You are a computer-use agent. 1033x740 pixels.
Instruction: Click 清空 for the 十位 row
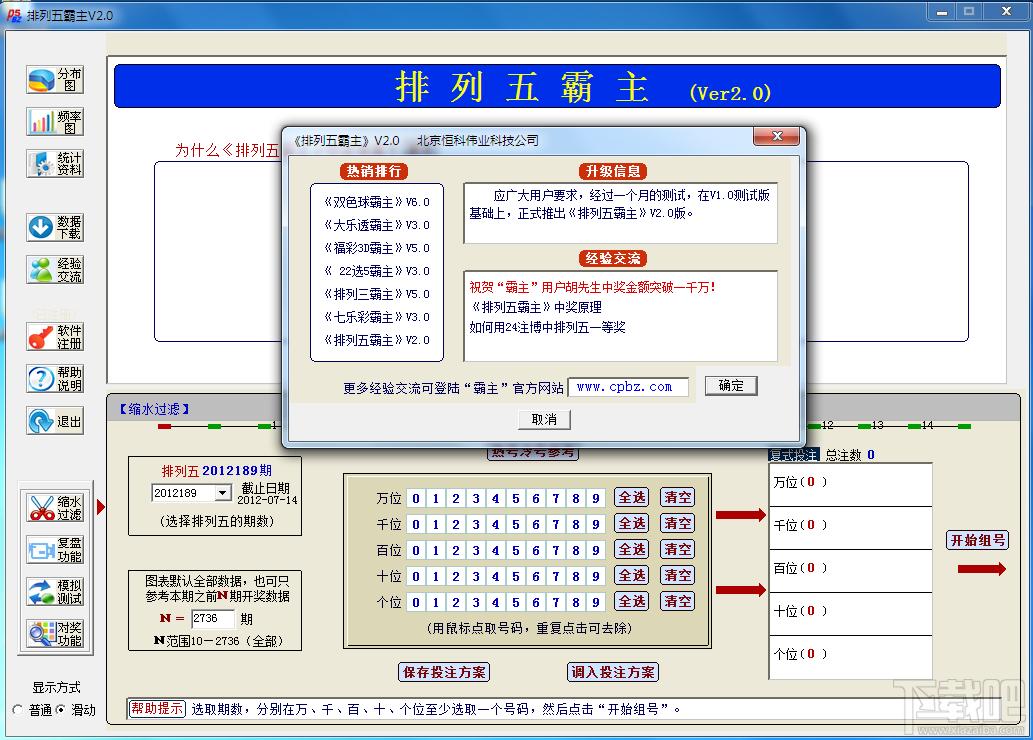pyautogui.click(x=677, y=575)
